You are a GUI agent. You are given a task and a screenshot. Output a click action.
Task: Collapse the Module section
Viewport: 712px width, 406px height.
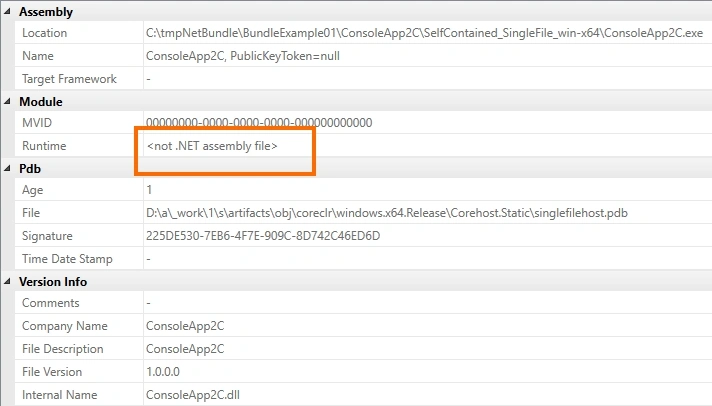coord(7,101)
